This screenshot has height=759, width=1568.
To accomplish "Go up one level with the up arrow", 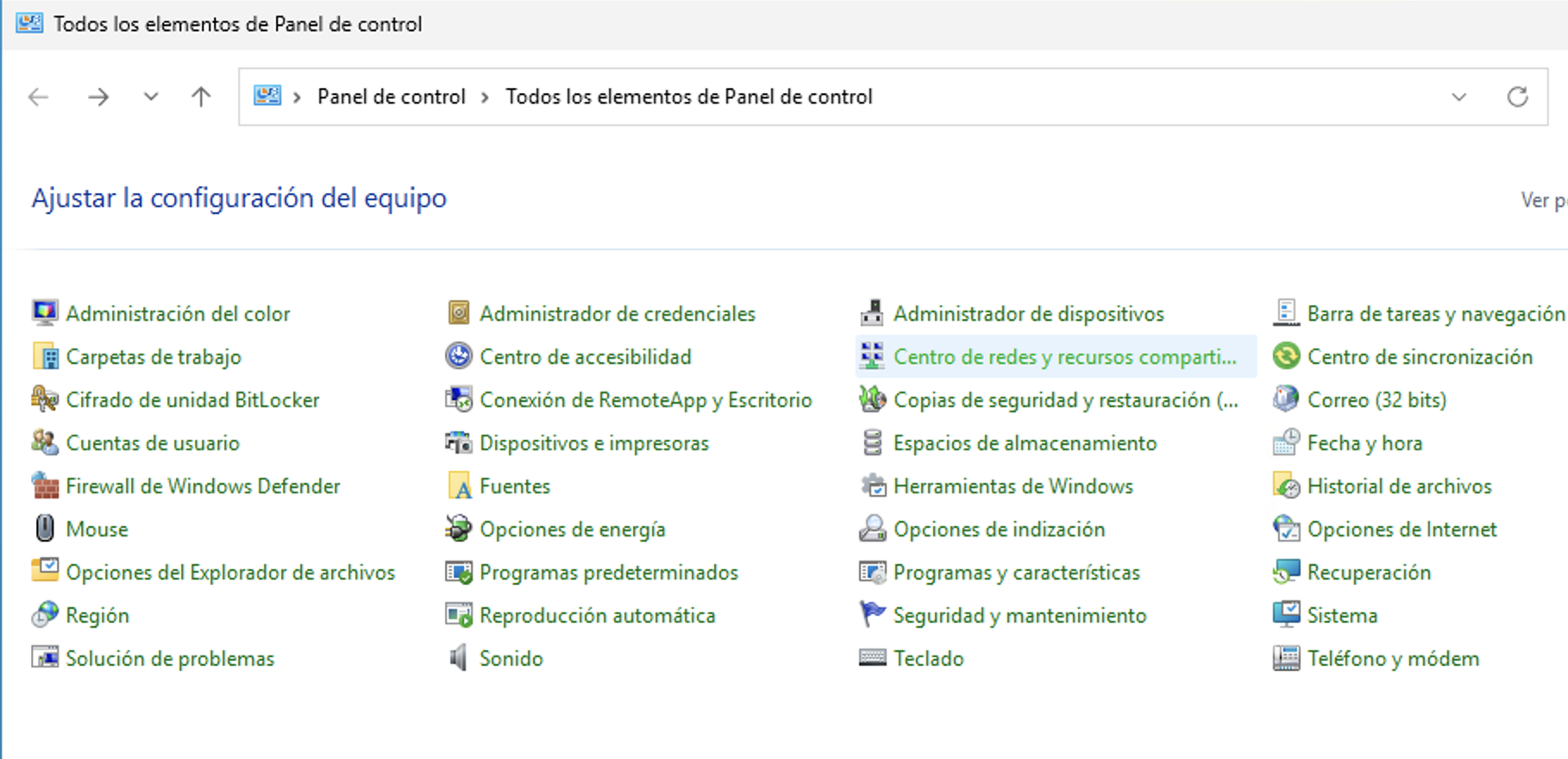I will point(201,97).
